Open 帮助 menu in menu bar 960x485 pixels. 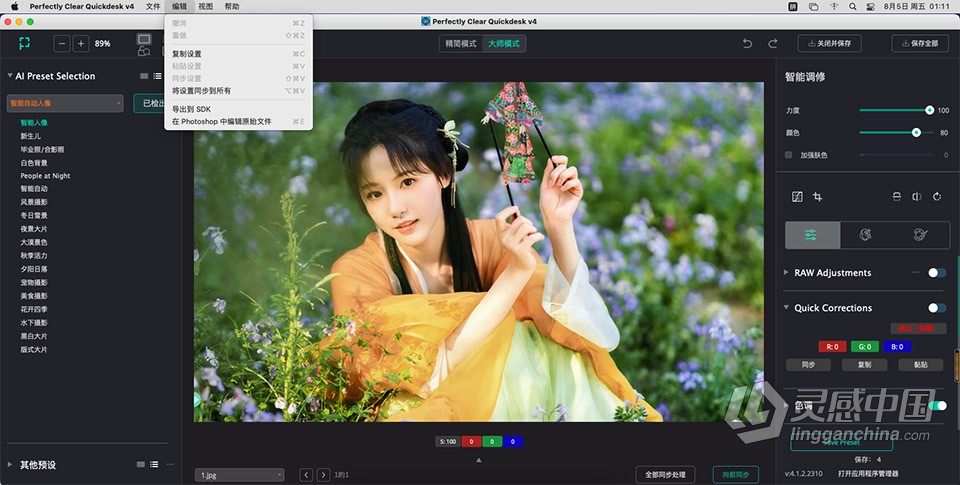point(232,6)
